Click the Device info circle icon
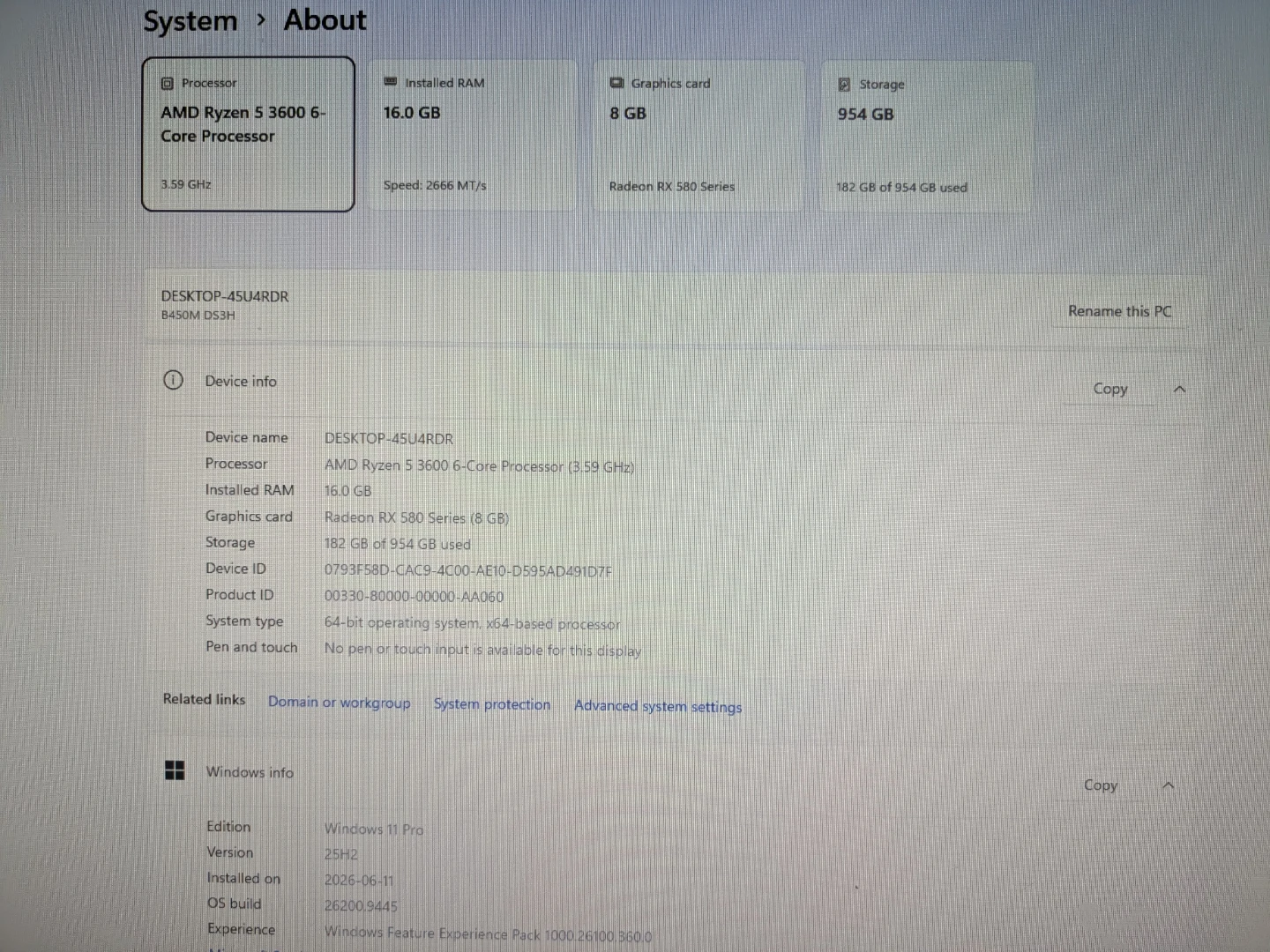The width and height of the screenshot is (1270, 952). pos(174,380)
